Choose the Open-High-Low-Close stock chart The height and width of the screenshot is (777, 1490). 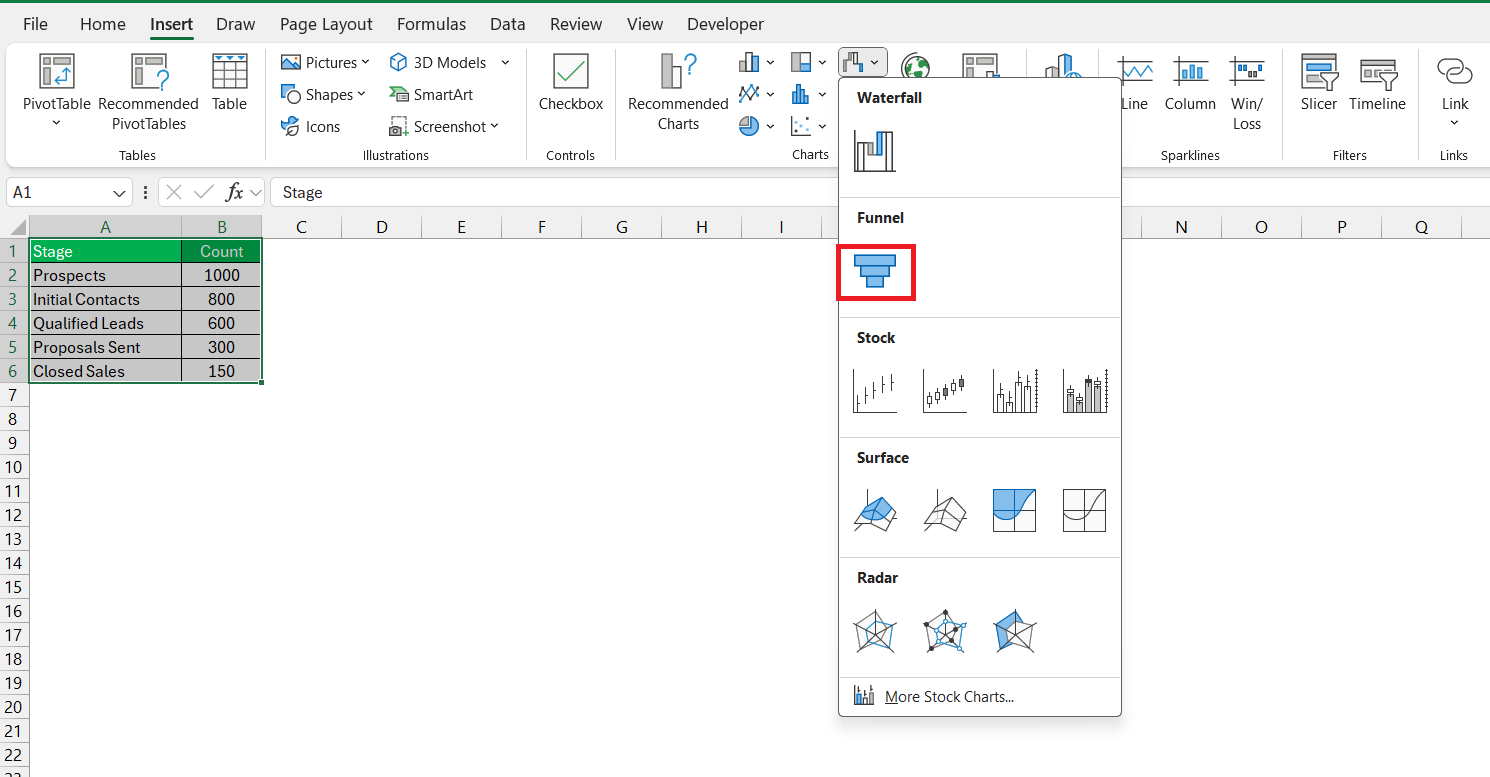[x=945, y=391]
